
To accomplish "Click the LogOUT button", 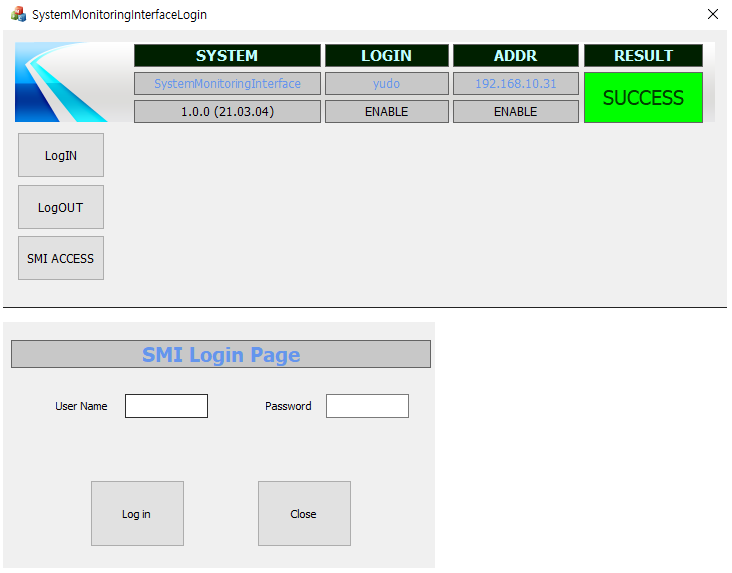I will [61, 207].
